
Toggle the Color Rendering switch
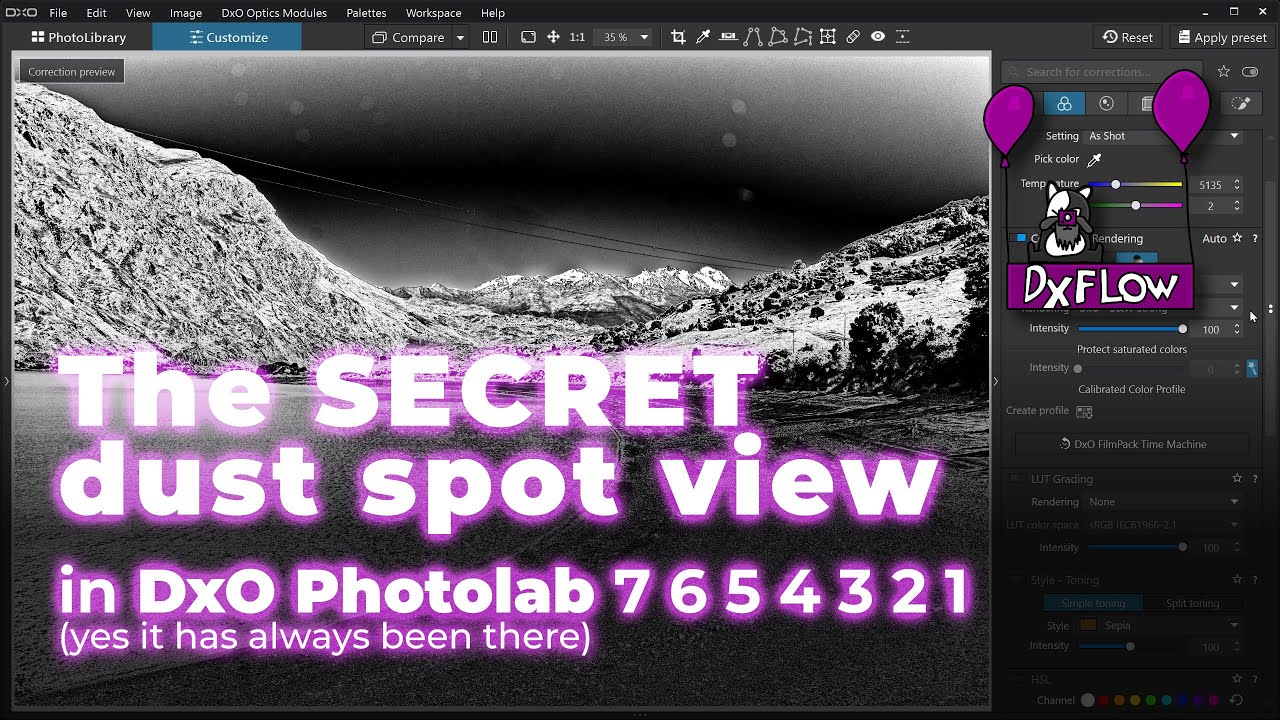(x=1019, y=238)
